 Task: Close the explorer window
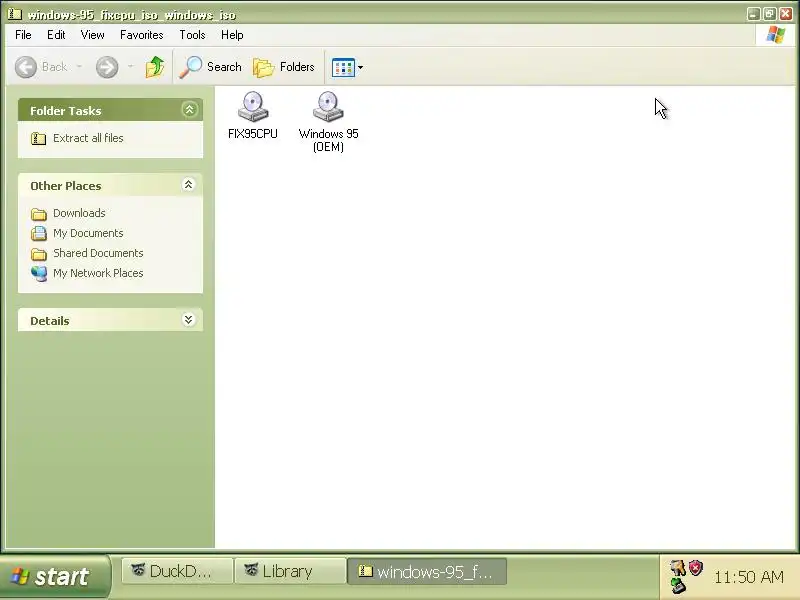pos(786,14)
